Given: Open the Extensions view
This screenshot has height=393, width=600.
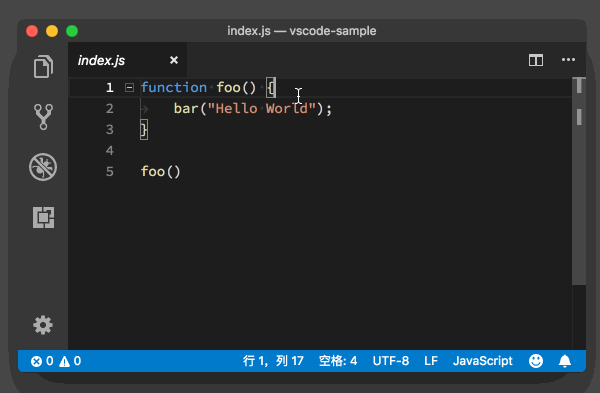Looking at the screenshot, I should pos(43,217).
